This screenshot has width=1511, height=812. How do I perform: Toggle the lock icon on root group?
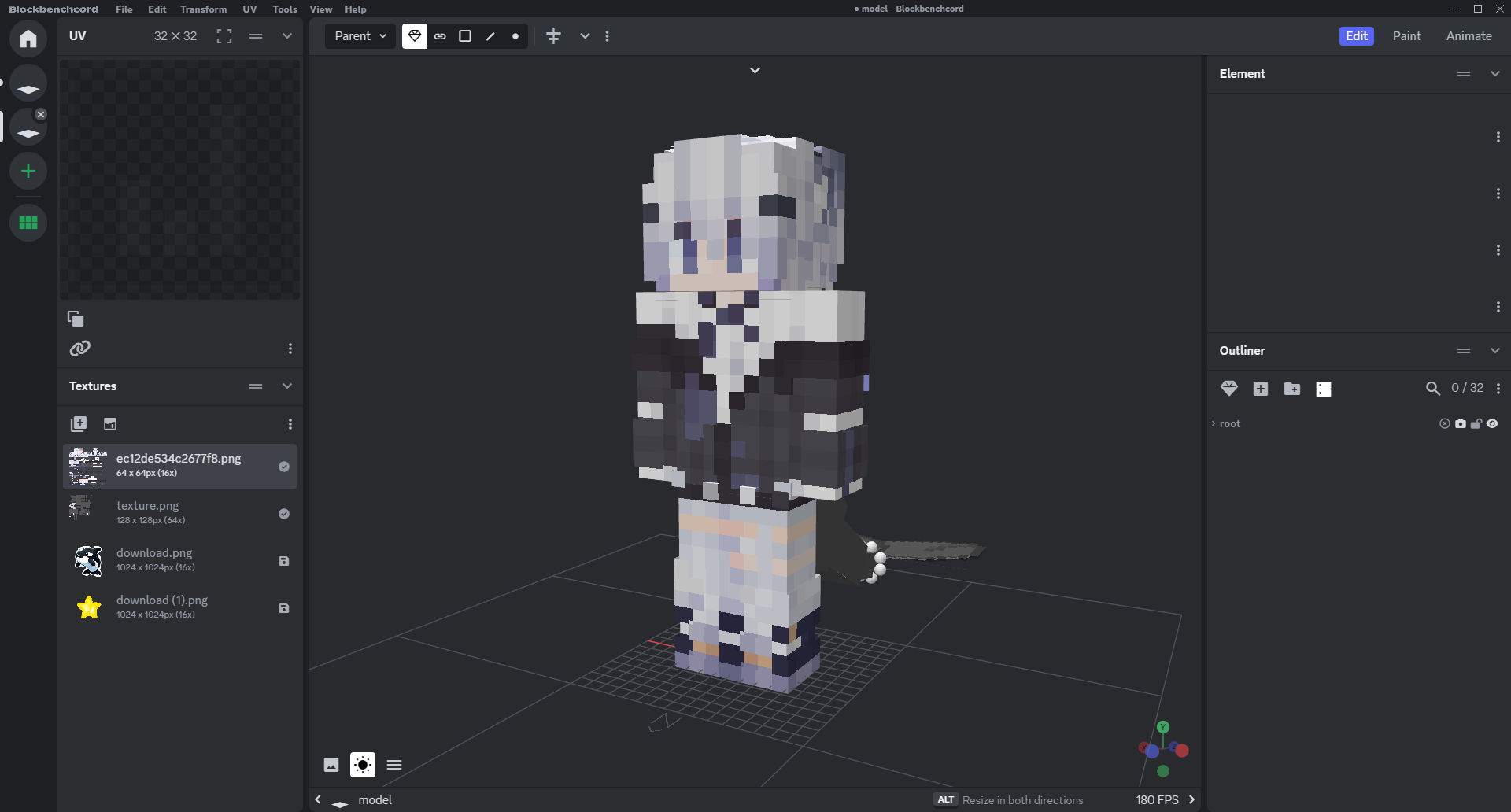click(x=1476, y=423)
